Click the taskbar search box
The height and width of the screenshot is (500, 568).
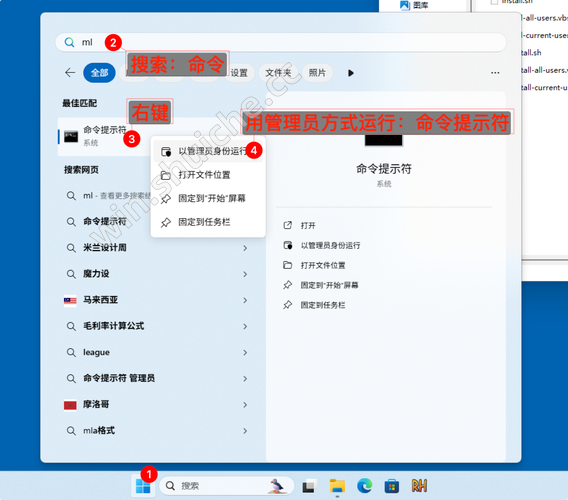coord(226,486)
